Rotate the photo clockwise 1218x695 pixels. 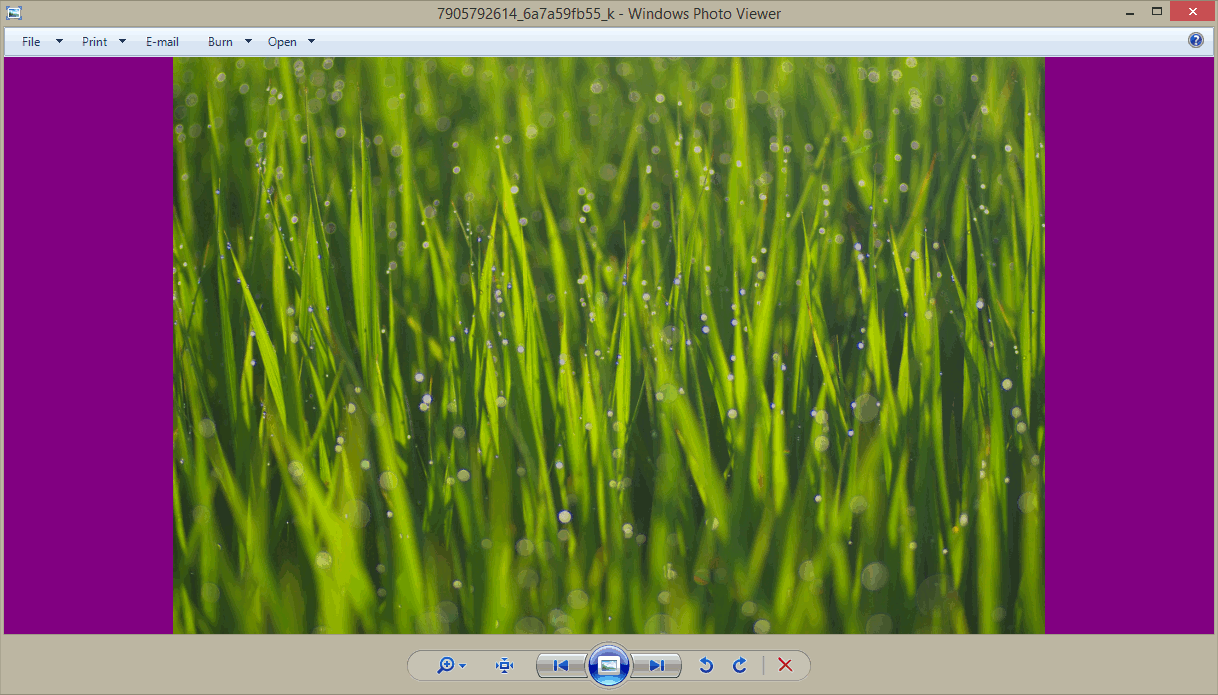click(740, 665)
